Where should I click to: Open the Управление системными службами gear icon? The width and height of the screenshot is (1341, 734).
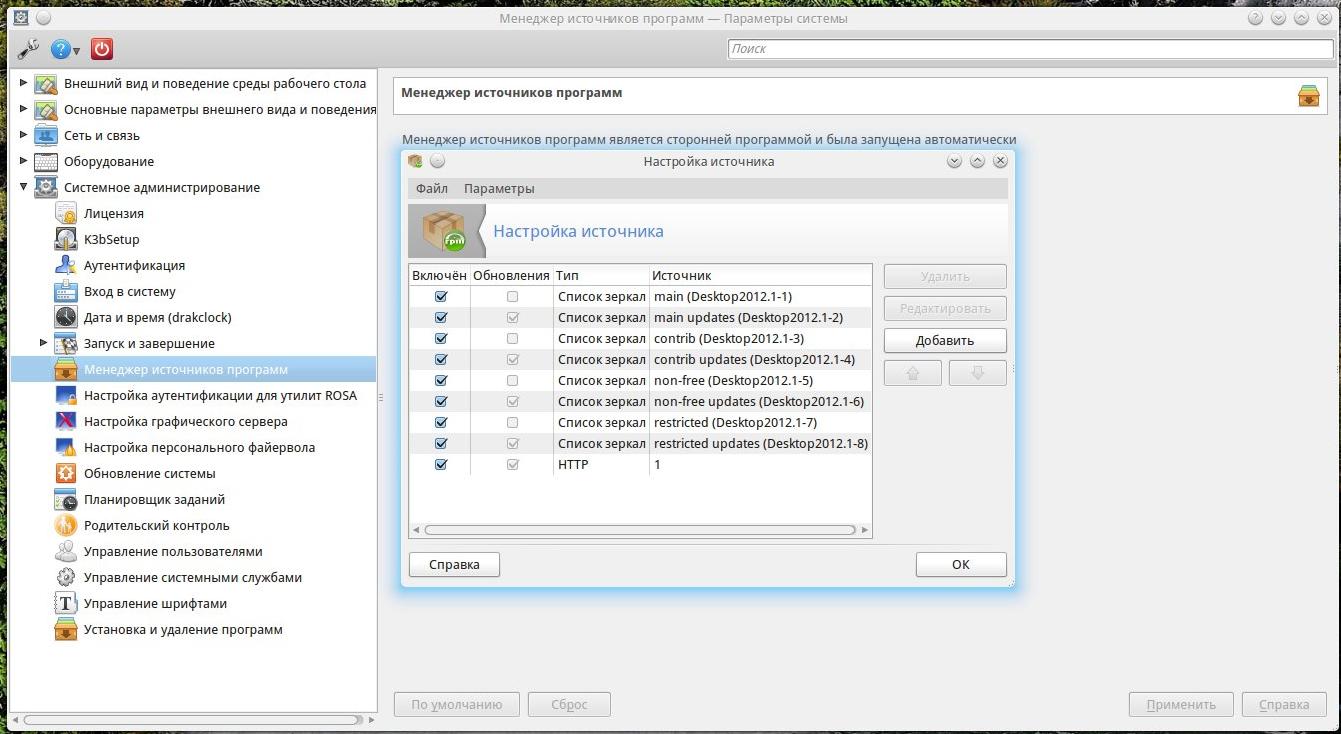[66, 578]
